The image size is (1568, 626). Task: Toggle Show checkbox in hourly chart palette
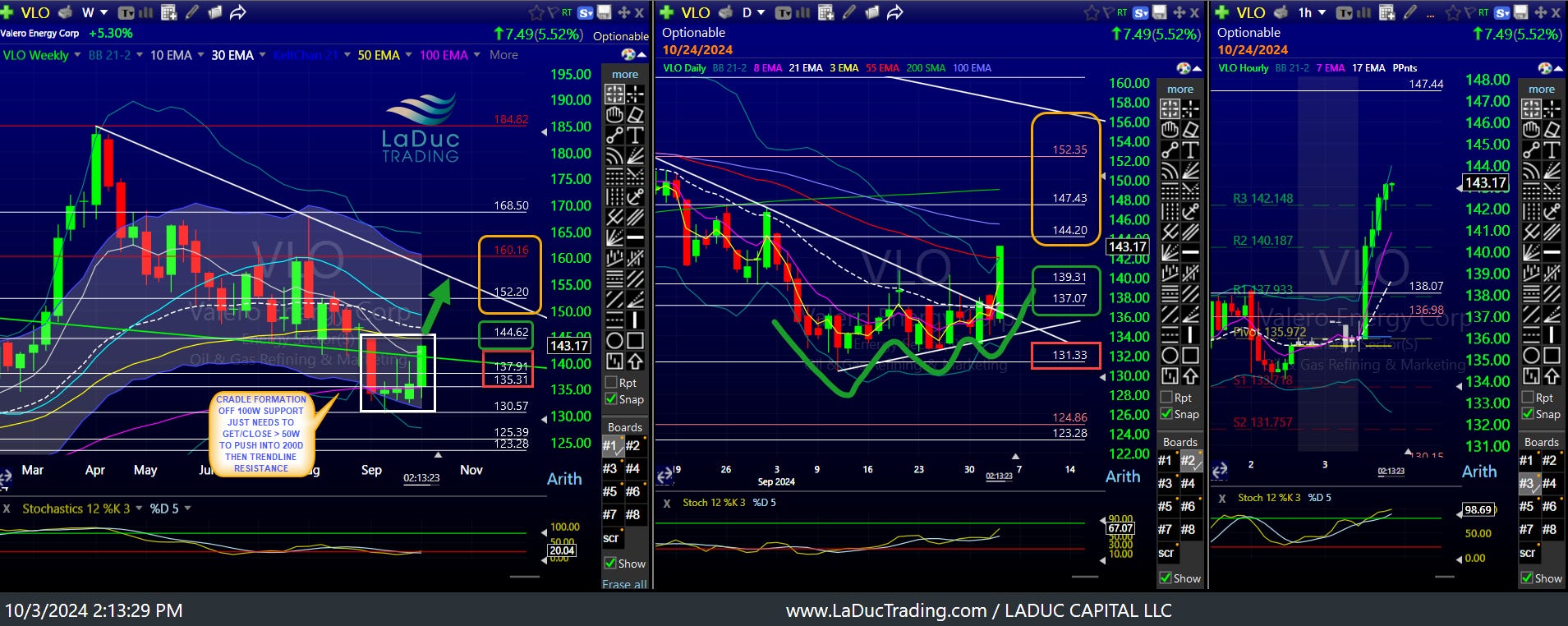(x=1528, y=578)
